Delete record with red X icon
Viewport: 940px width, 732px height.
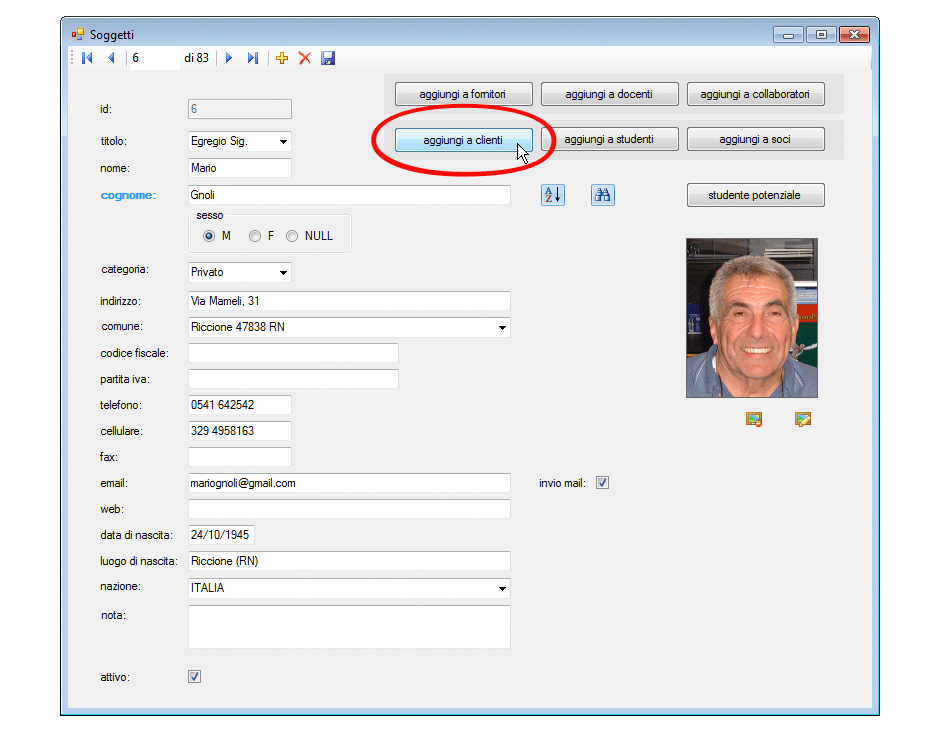(x=305, y=58)
